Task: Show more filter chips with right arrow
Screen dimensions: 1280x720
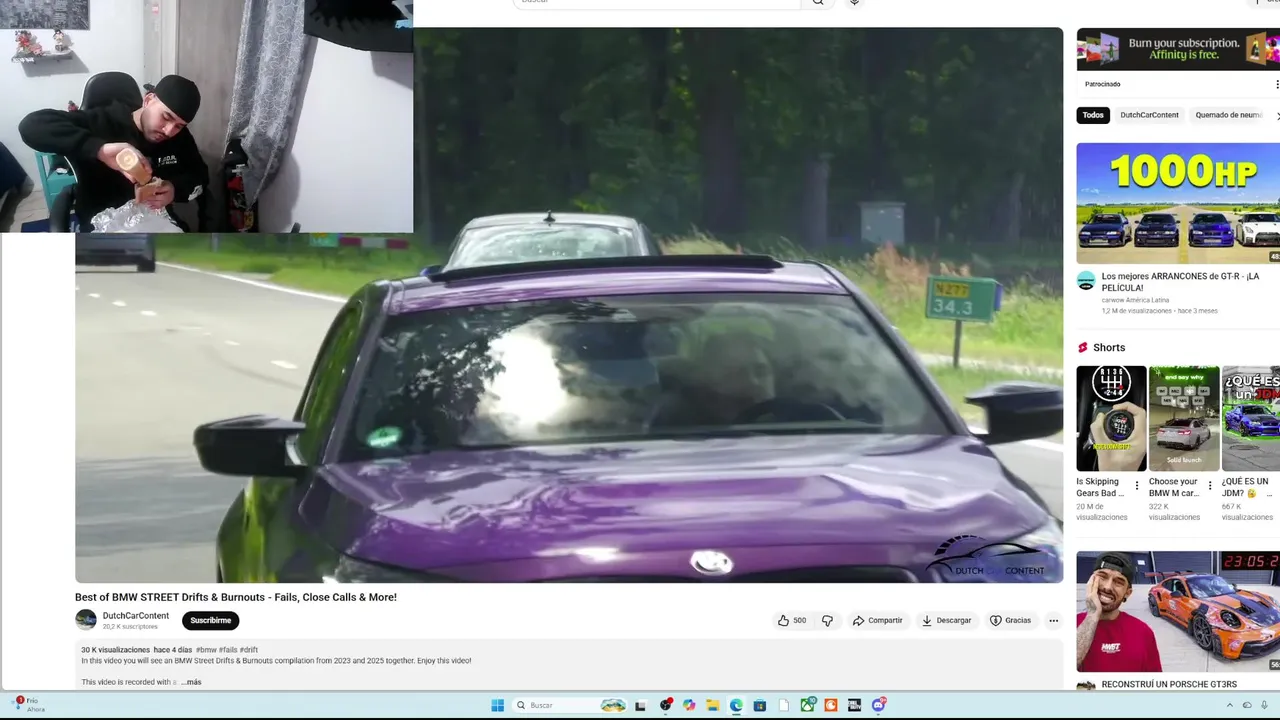Action: click(x=1277, y=115)
